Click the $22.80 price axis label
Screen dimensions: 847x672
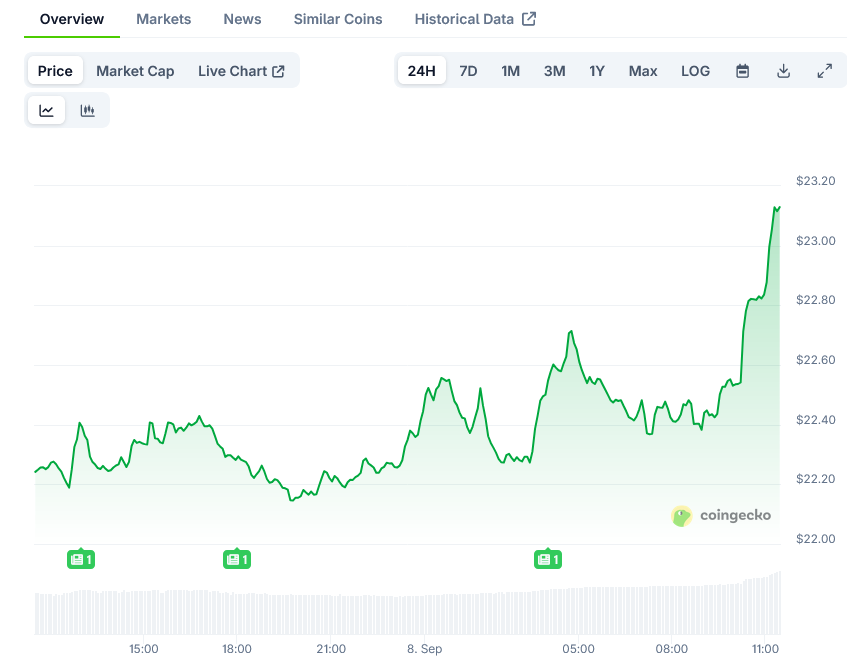[816, 300]
